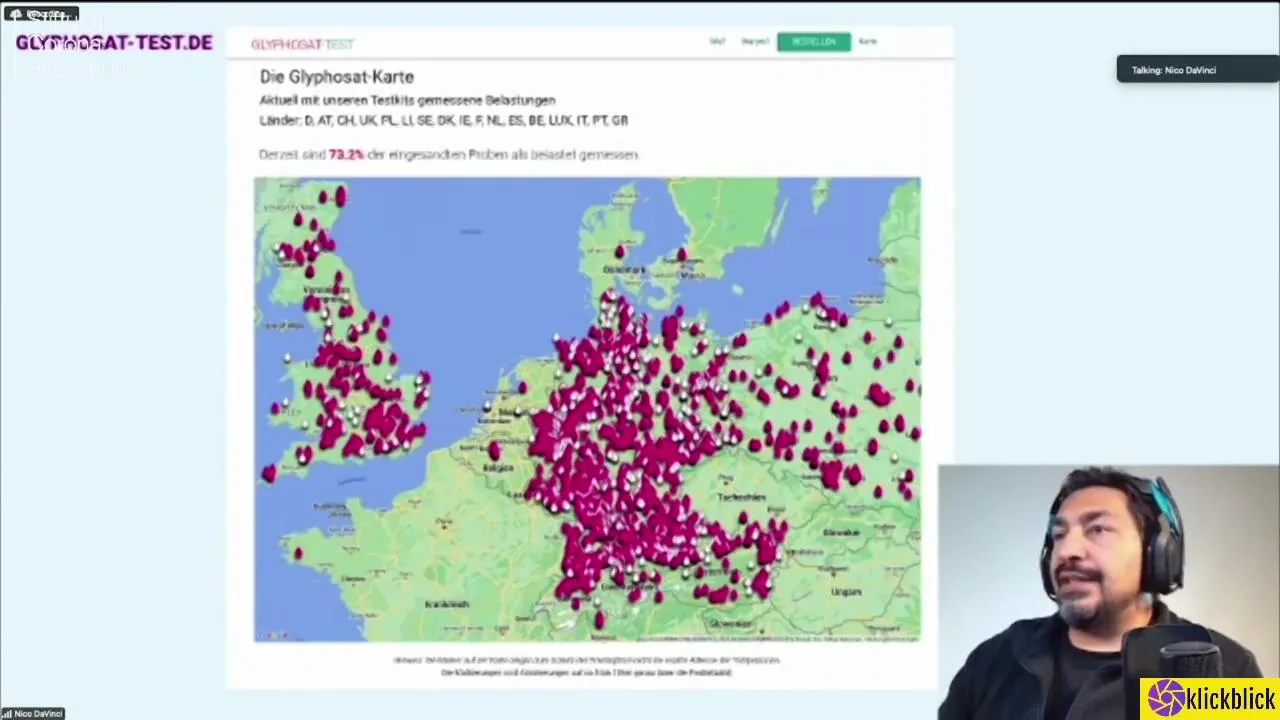Click the 'Aktuell mit unseren Testkits' subtitle
This screenshot has width=1280, height=720.
tap(407, 100)
